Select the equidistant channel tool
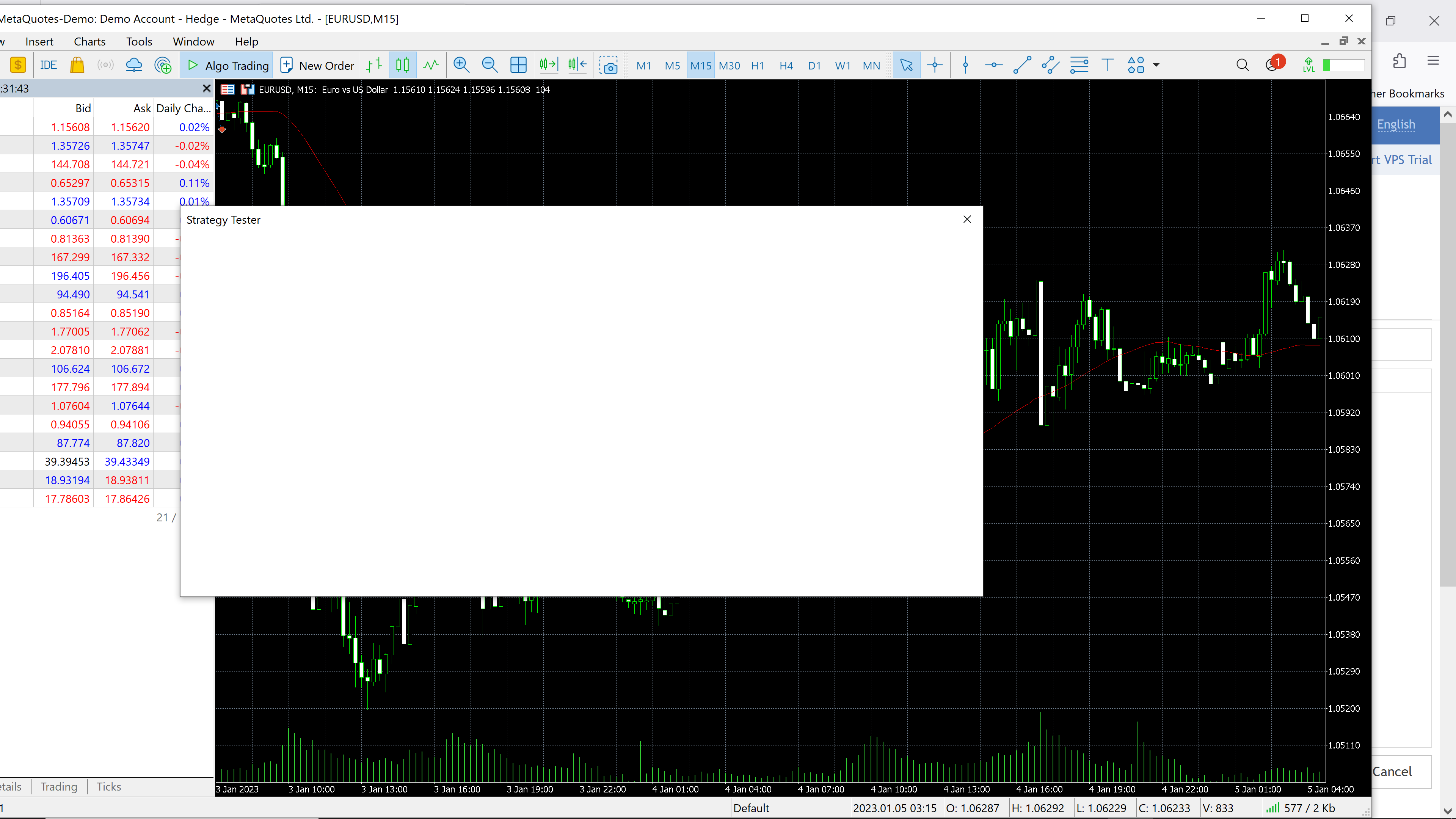The width and height of the screenshot is (1456, 819). pos(1050,65)
